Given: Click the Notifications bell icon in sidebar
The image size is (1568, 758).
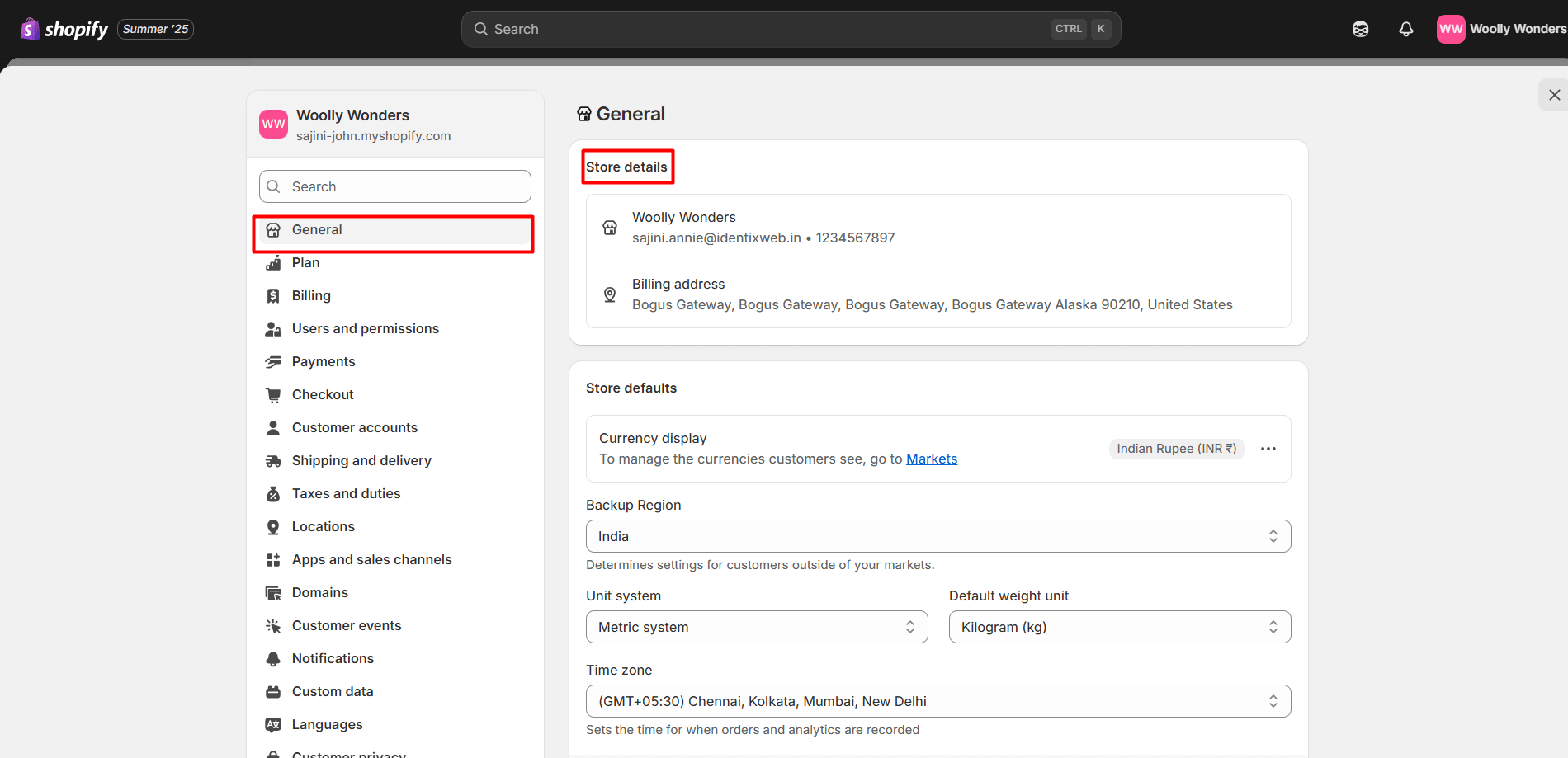Looking at the screenshot, I should 273,659.
